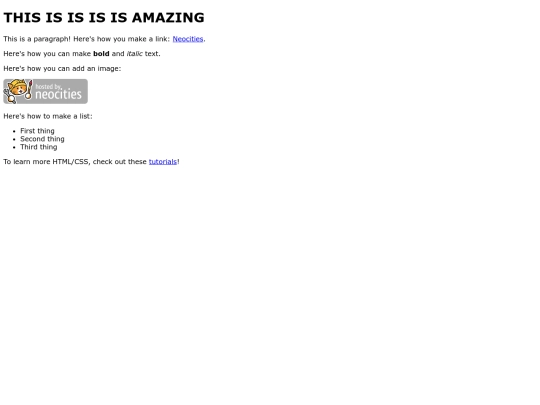This screenshot has height=405, width=540.
Task: Click the bullet before Third thing
Action: click(14, 147)
